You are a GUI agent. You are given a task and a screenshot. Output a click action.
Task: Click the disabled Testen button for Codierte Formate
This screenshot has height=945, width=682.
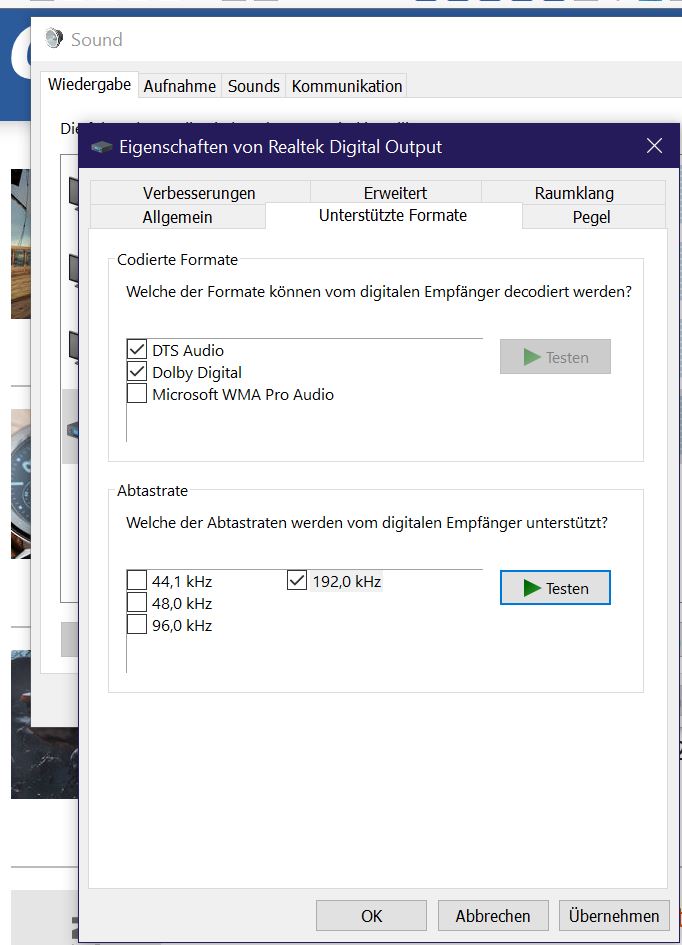[x=555, y=357]
